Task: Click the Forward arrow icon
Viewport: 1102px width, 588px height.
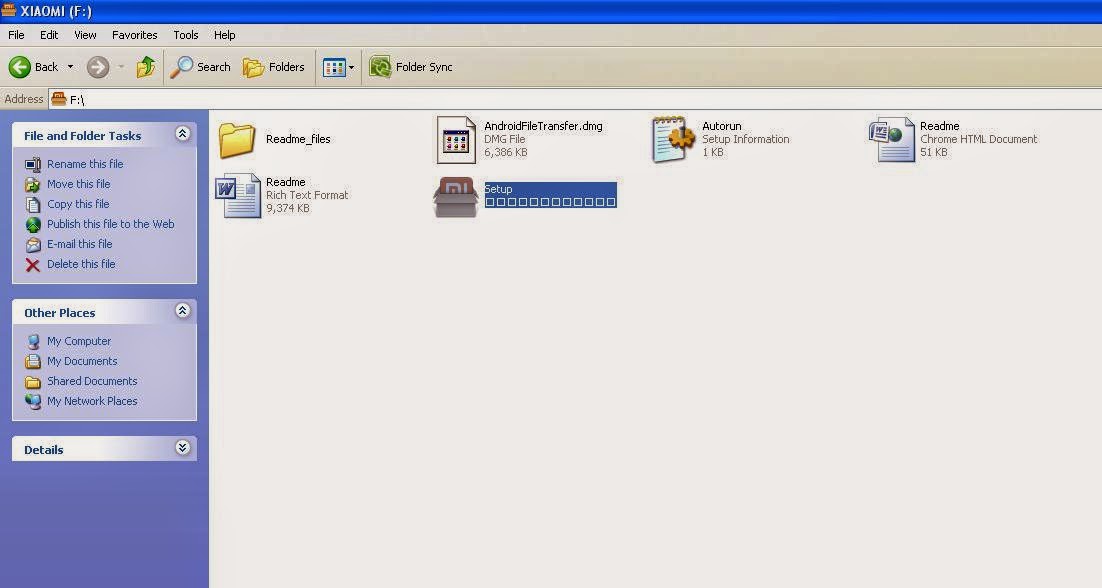Action: coord(98,67)
